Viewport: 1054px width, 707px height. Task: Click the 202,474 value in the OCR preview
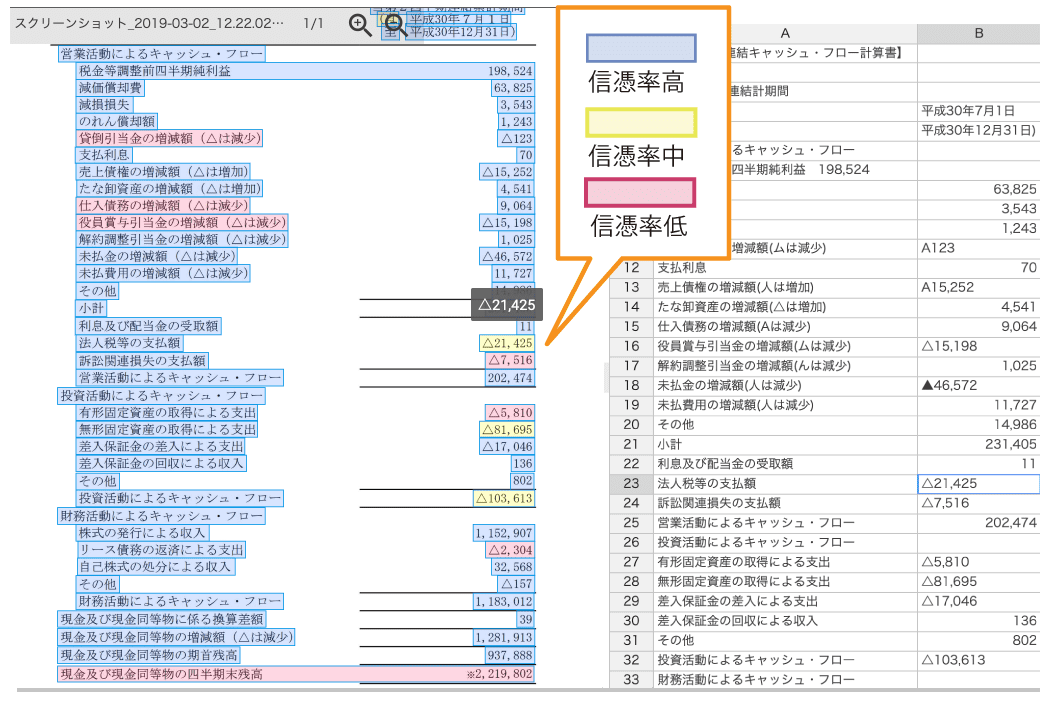tap(510, 378)
